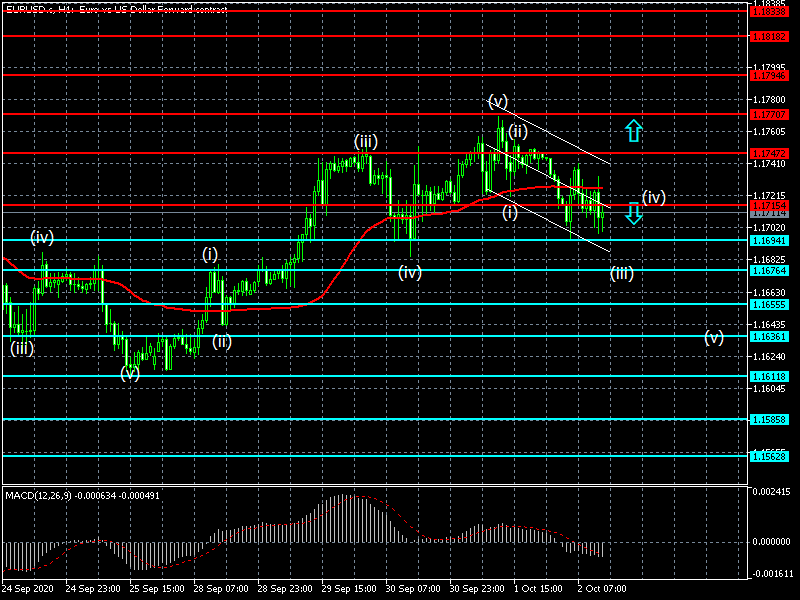The height and width of the screenshot is (600, 800).
Task: Click the 0.002415 MACD scale value
Action: click(771, 492)
